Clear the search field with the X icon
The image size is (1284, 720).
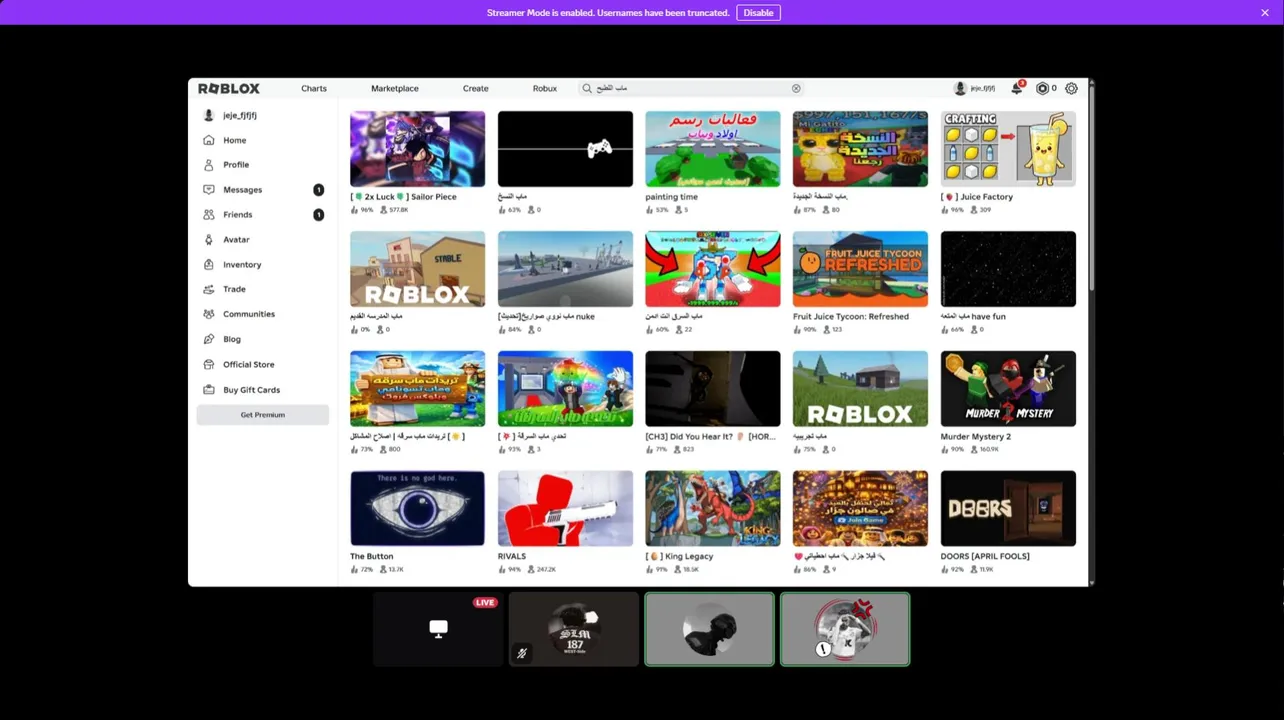[796, 88]
